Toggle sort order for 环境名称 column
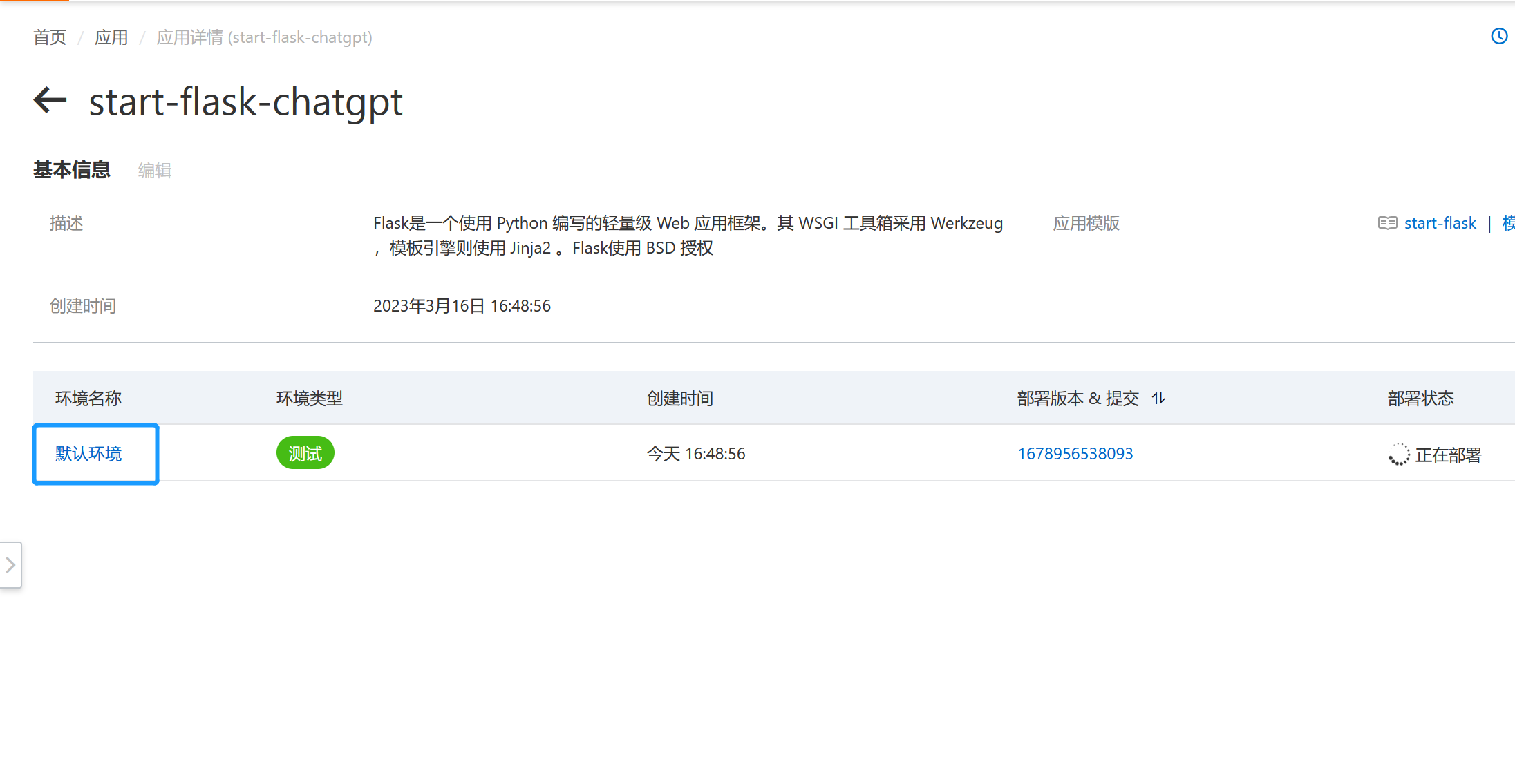The height and width of the screenshot is (784, 1515). pos(88,399)
